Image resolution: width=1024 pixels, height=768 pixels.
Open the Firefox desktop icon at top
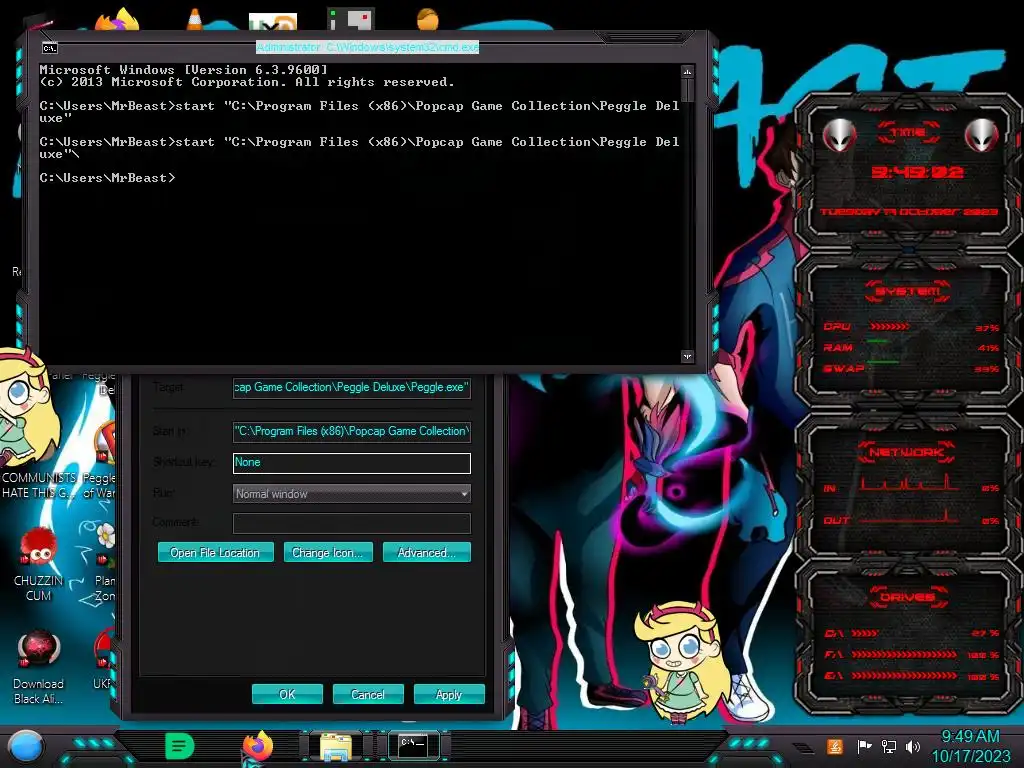click(x=118, y=21)
